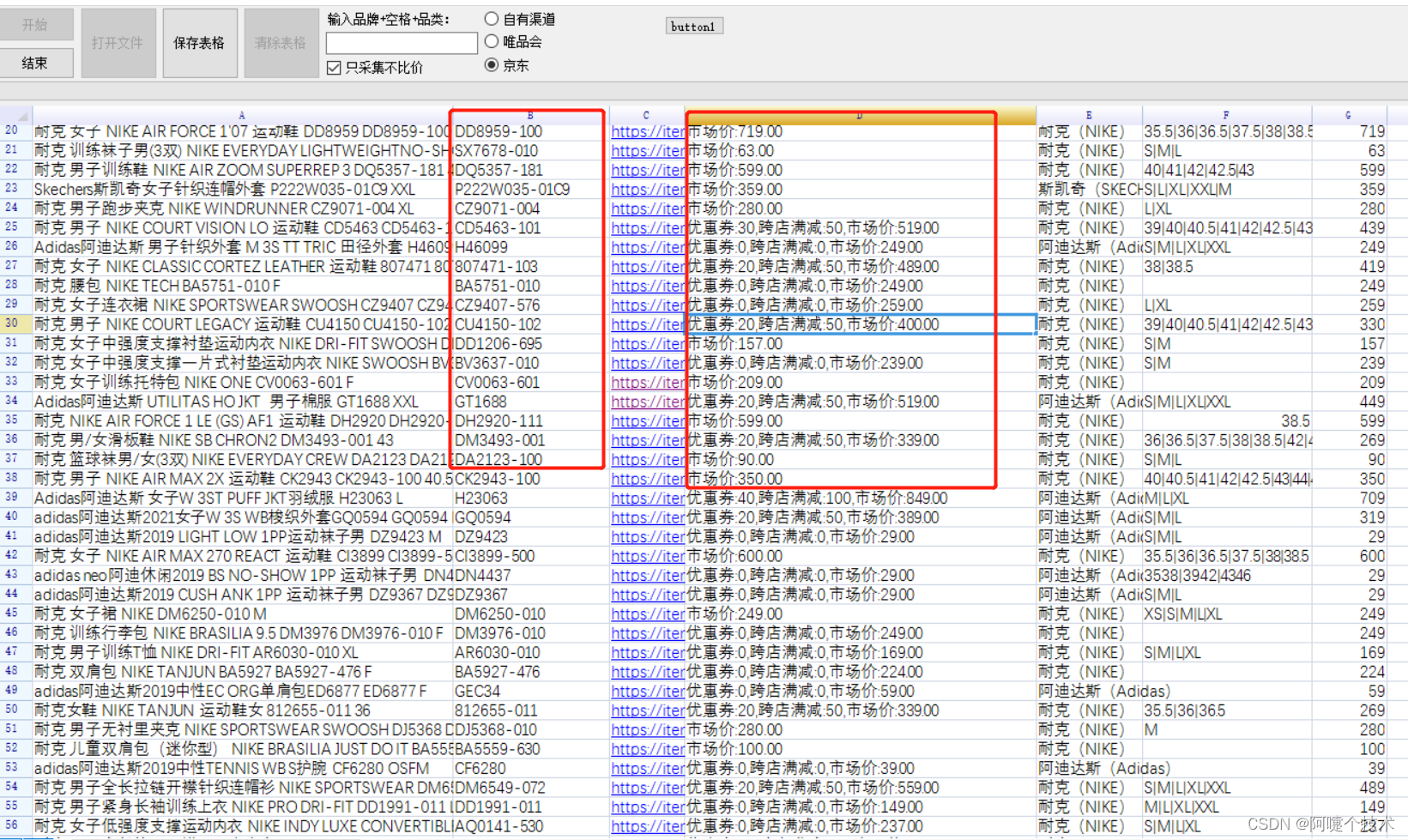The width and height of the screenshot is (1408, 840).
Task: Click the Skechers斯凯奇 product name cell
Action: pos(242,190)
